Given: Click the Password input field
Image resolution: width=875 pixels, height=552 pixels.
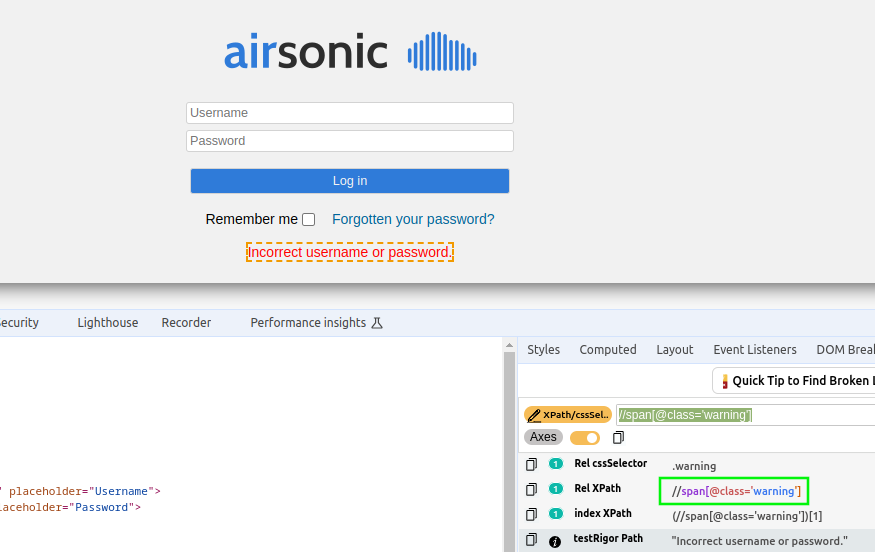Looking at the screenshot, I should (x=350, y=141).
